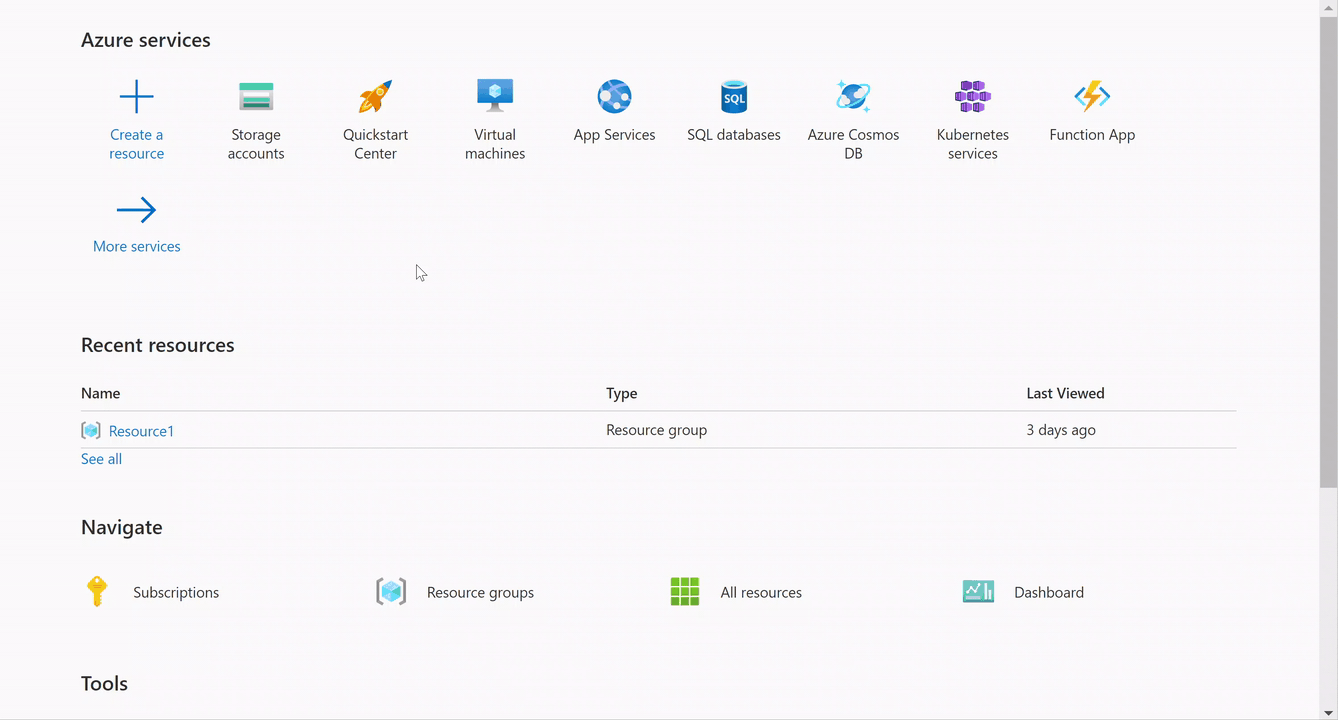Screen dimensions: 1338x720
Task: Open the Resource1 link
Action: pos(141,431)
